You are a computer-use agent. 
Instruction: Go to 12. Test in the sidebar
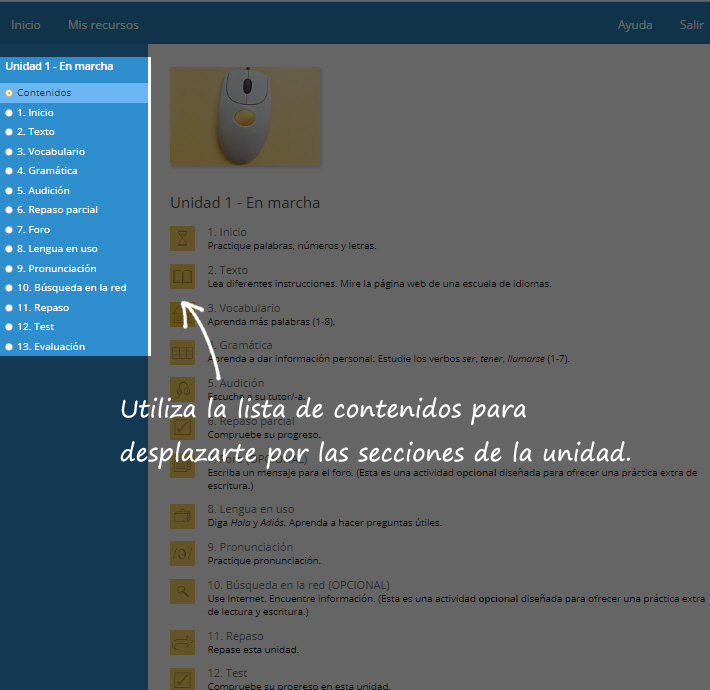(x=35, y=327)
